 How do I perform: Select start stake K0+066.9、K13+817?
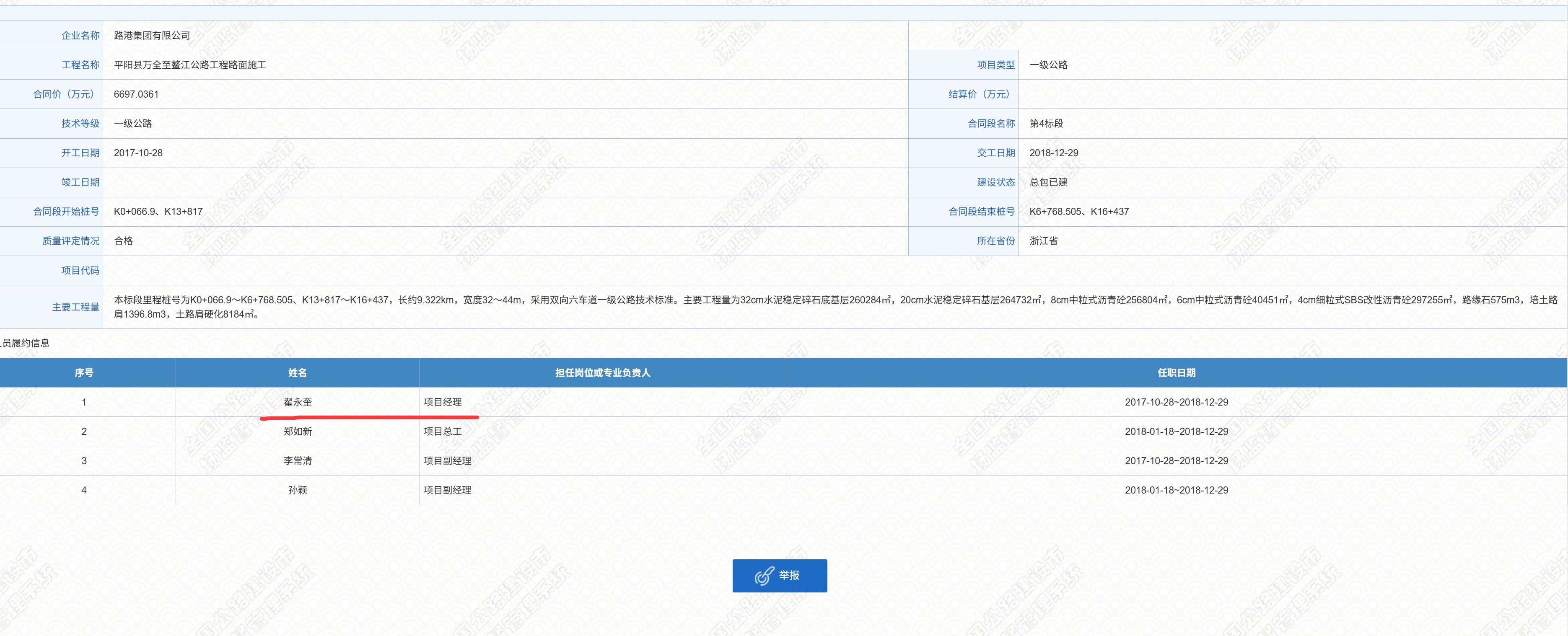tap(158, 211)
